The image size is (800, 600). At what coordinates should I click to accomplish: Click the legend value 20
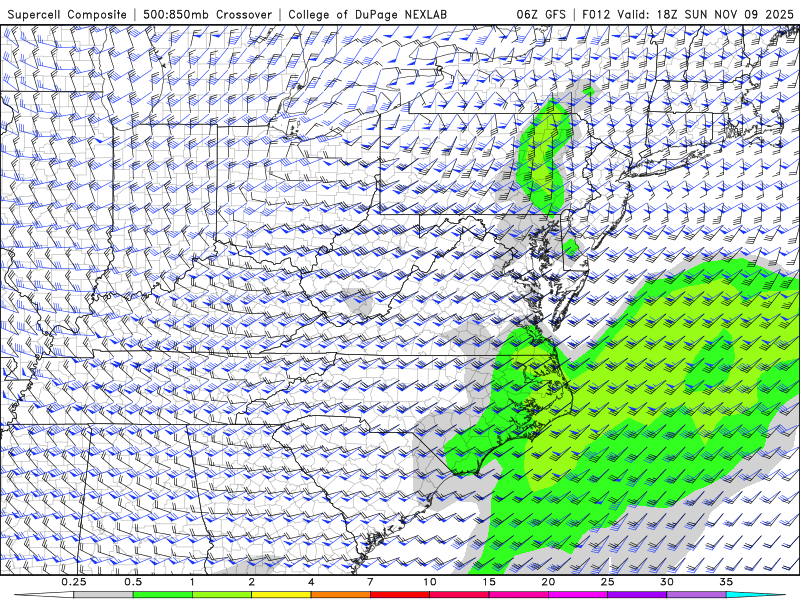click(548, 582)
